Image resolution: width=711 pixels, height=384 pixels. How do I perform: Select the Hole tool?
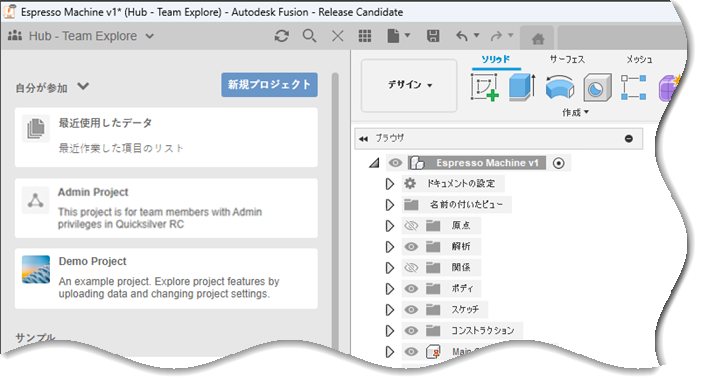pyautogui.click(x=597, y=87)
